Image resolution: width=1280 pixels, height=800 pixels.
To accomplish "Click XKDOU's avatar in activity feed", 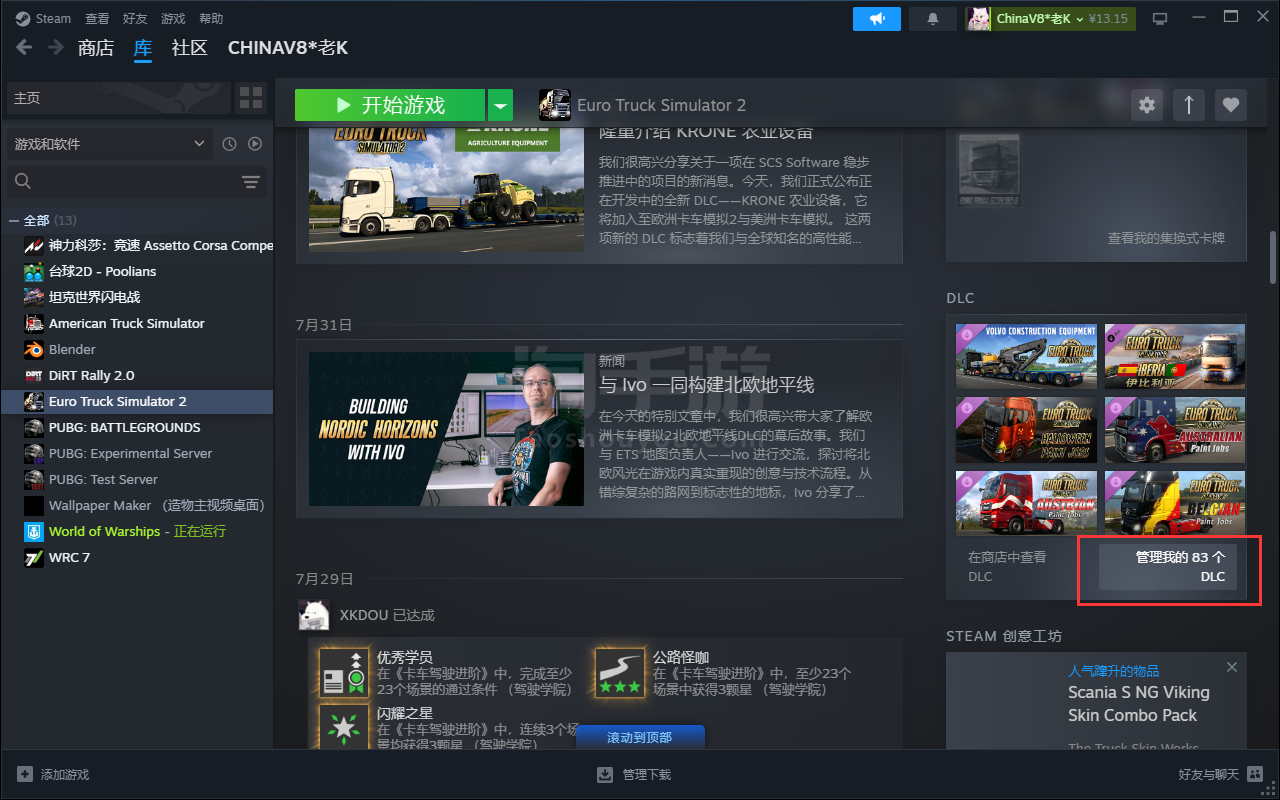I will 314,614.
